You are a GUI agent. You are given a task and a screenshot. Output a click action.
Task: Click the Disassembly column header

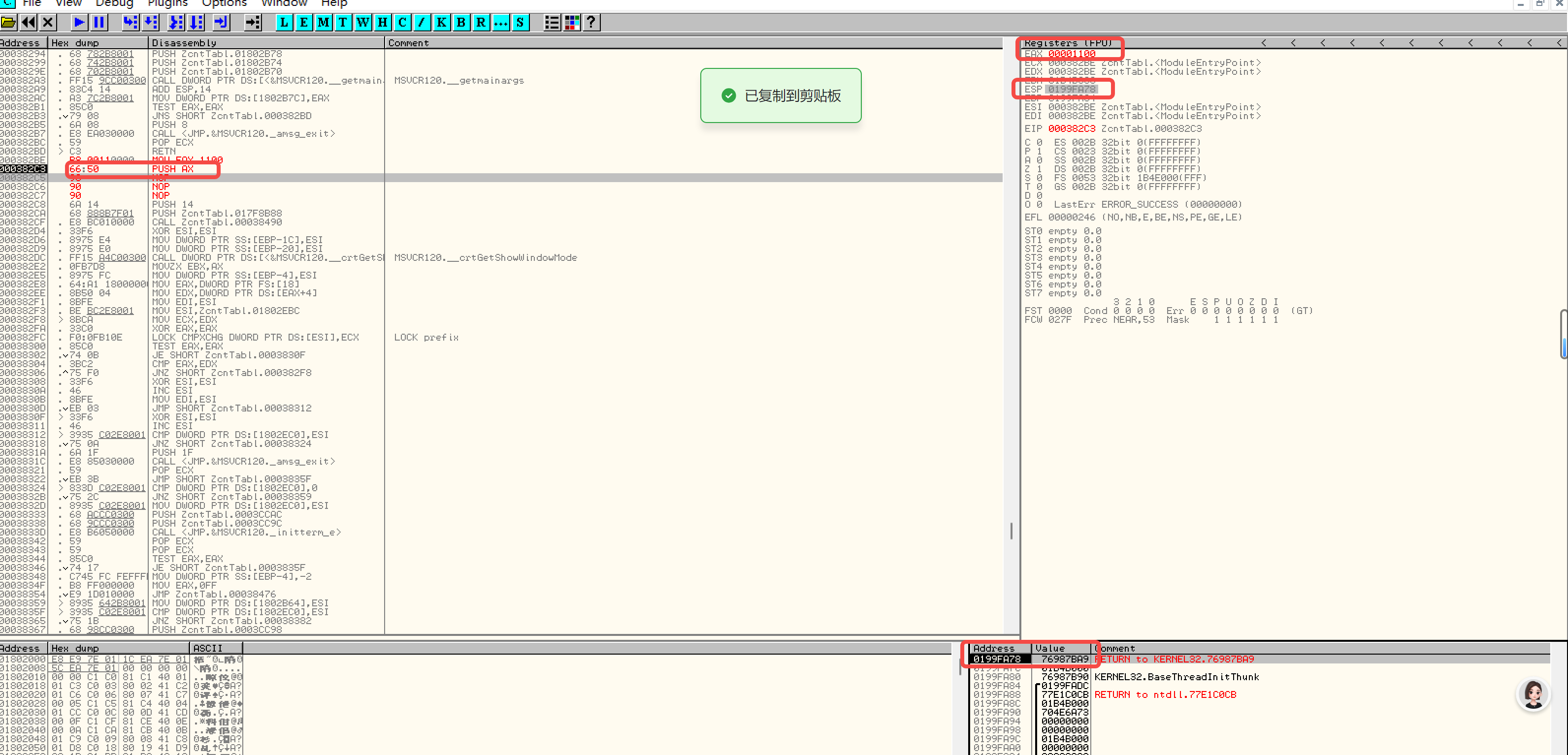[184, 43]
